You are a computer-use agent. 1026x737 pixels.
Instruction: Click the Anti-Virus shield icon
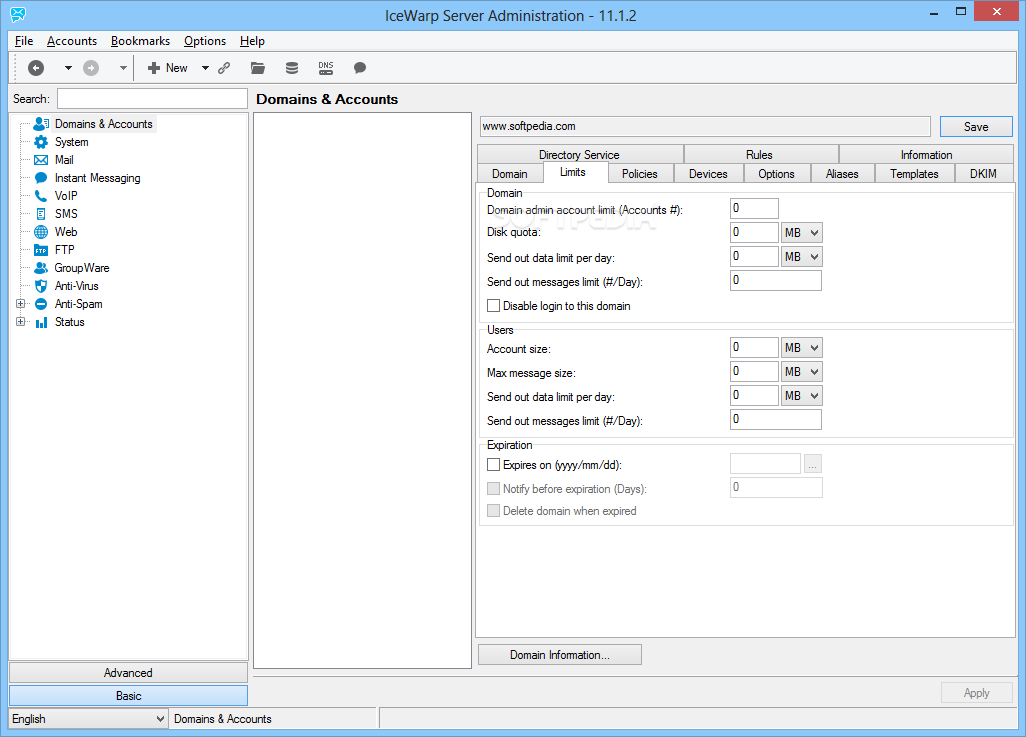tap(41, 286)
